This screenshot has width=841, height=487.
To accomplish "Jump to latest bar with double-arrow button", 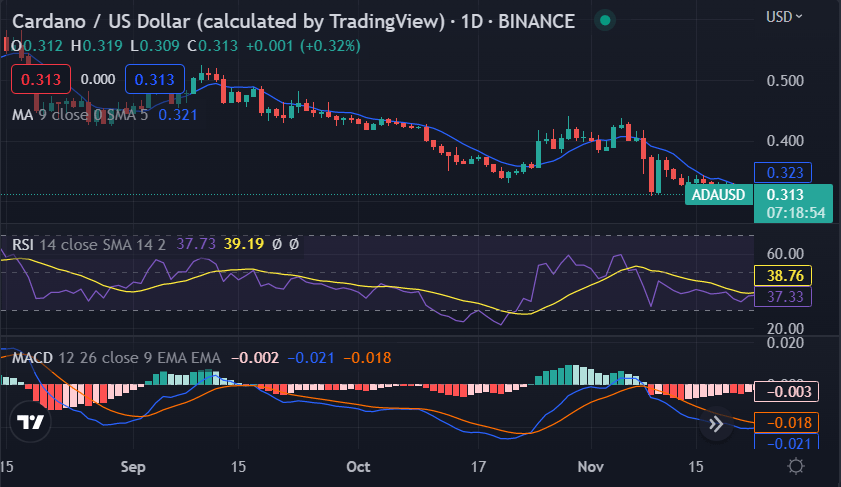I will tap(716, 424).
